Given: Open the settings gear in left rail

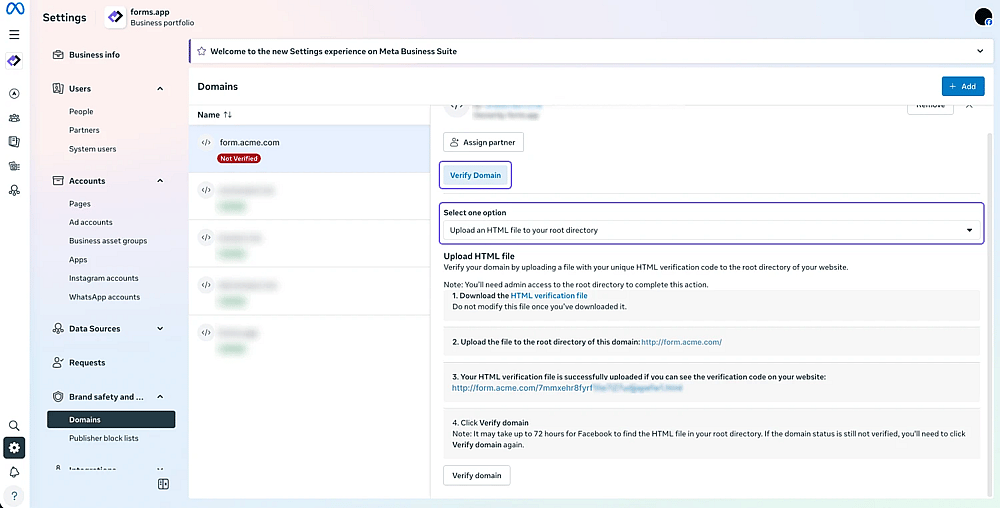Looking at the screenshot, I should [14, 448].
